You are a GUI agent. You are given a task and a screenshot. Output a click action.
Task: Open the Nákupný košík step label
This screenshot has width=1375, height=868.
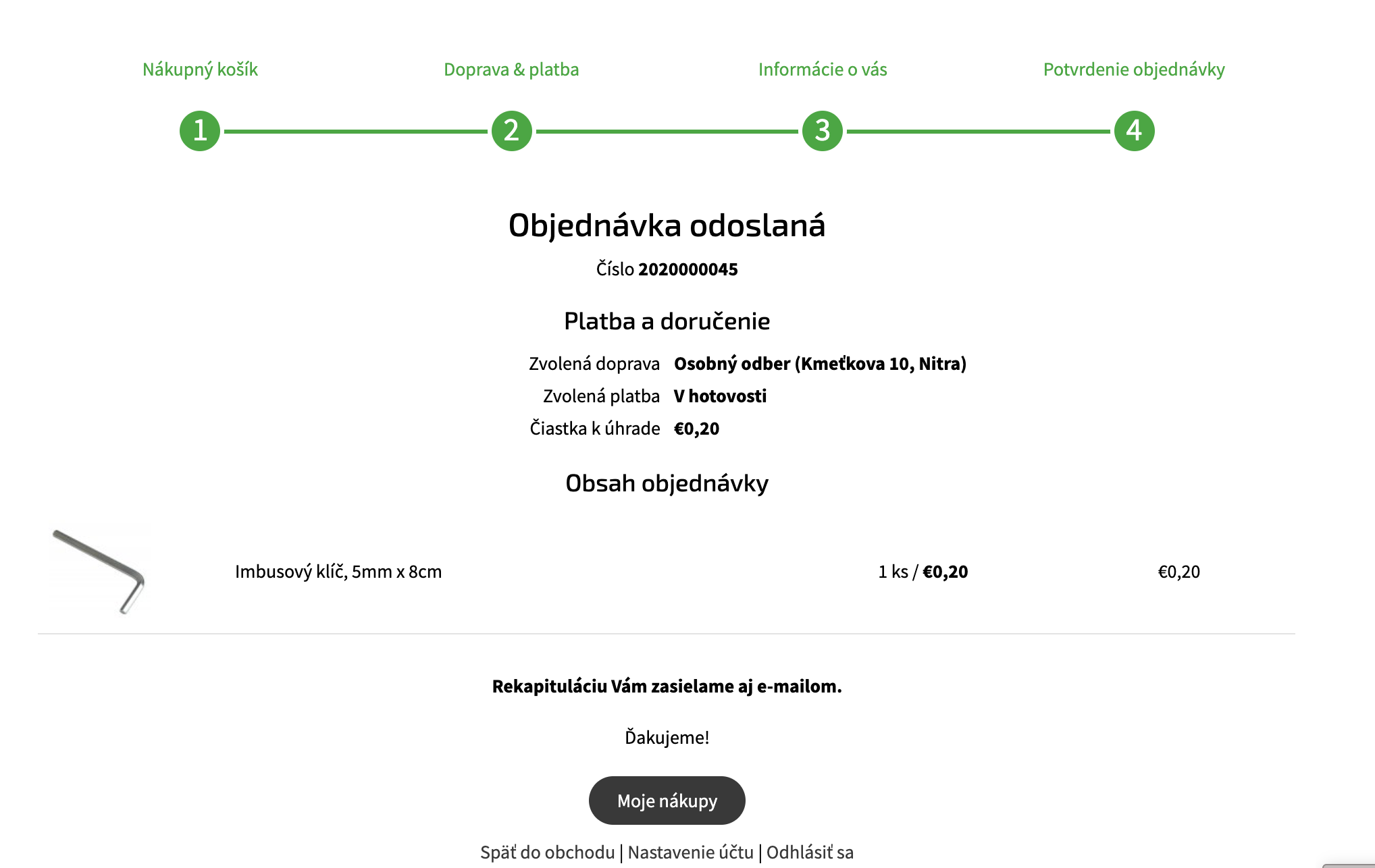[x=200, y=70]
